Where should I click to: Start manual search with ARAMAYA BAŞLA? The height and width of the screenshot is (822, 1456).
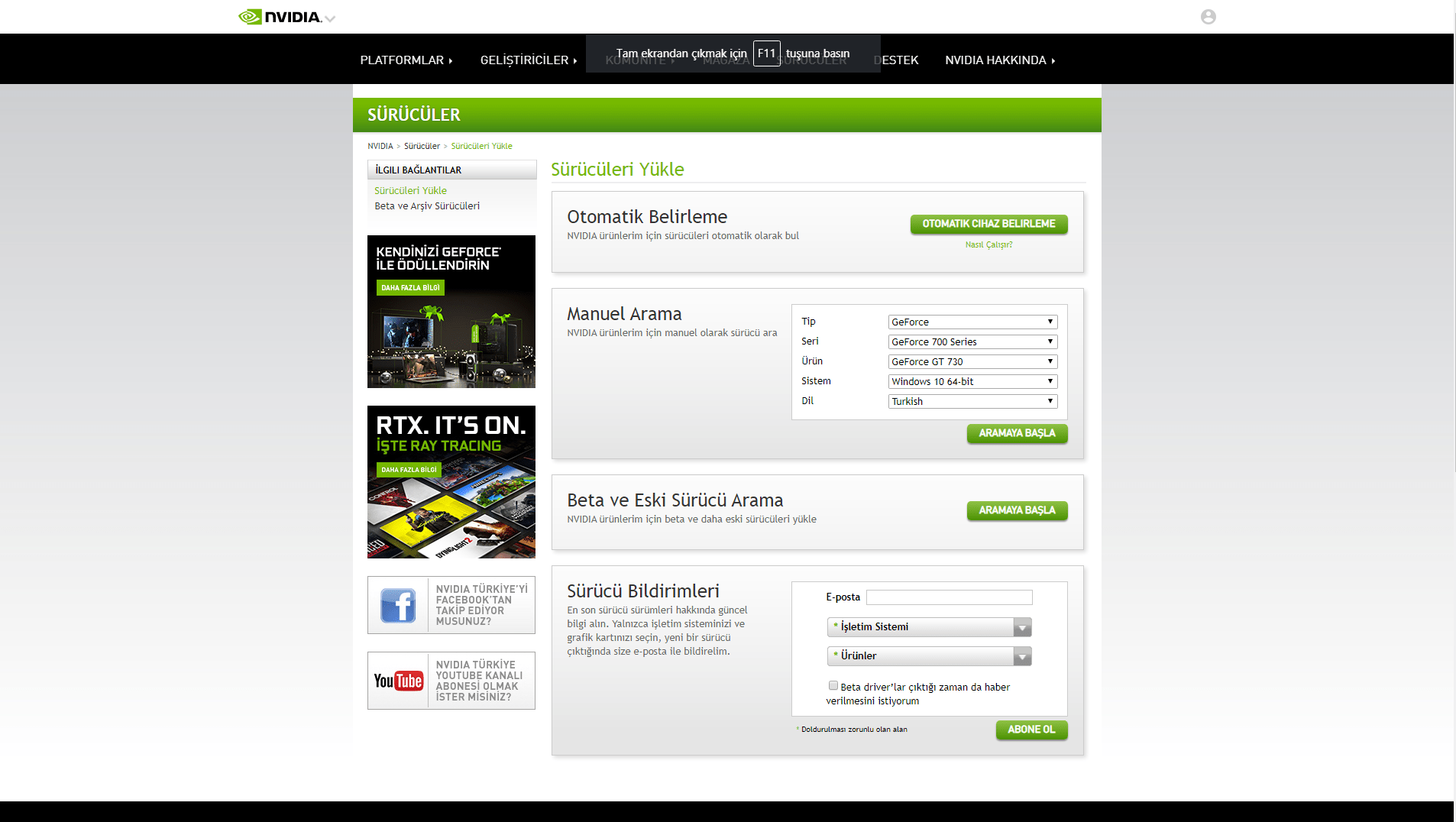1017,433
